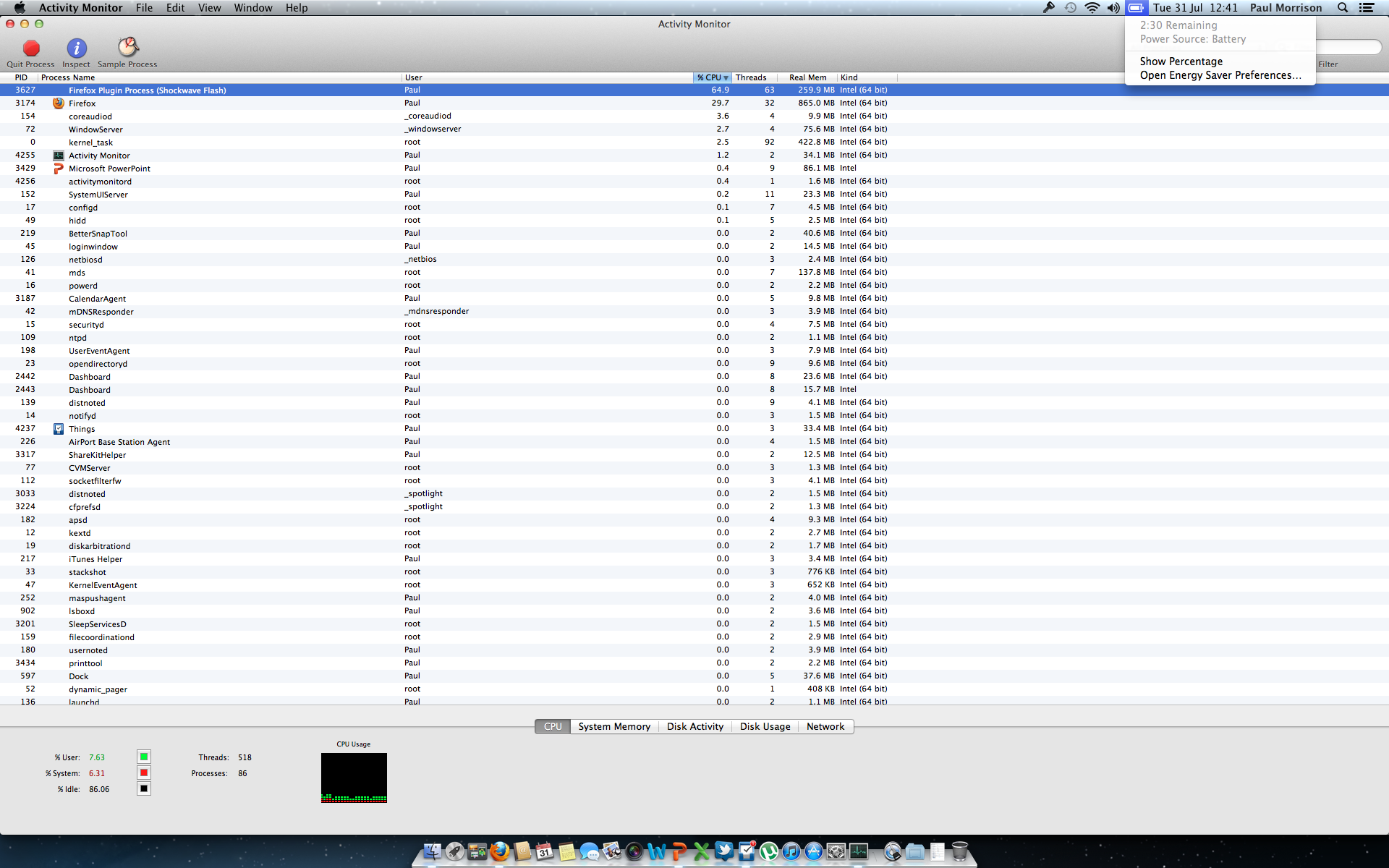Sort by Real Mem column header
The width and height of the screenshot is (1389, 868).
(807, 77)
